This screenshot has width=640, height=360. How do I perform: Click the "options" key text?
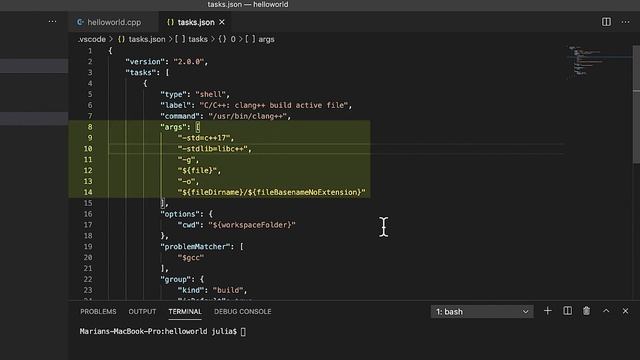coord(180,214)
